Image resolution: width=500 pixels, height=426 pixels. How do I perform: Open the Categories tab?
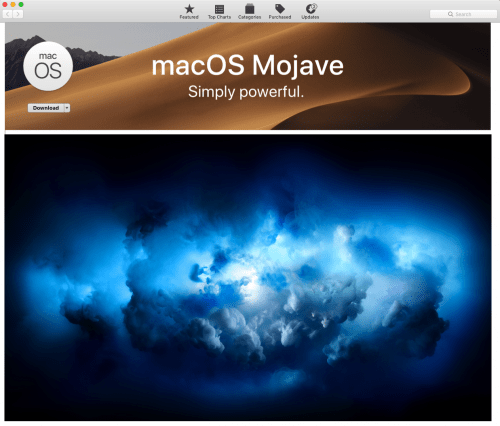coord(249,11)
